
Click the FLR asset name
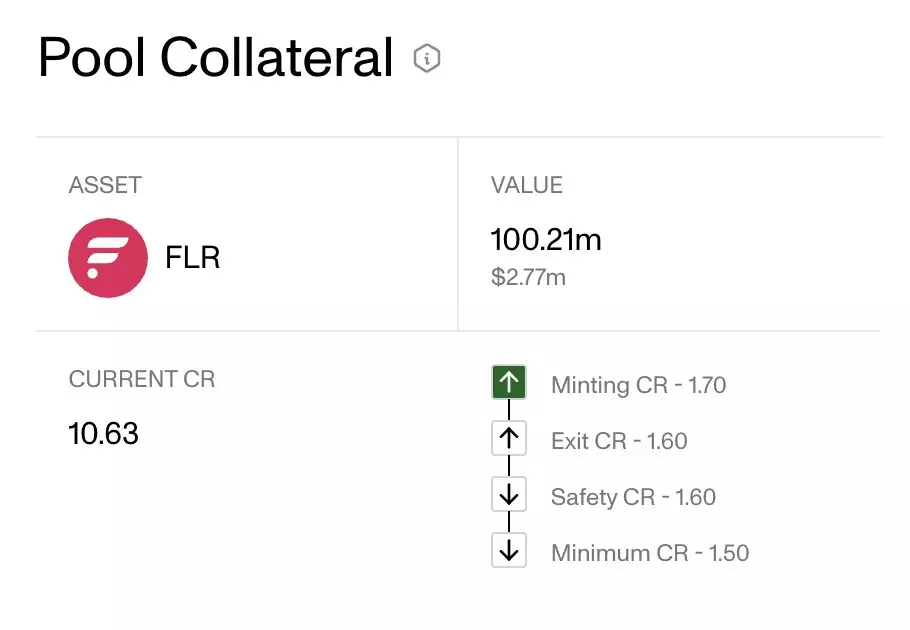(x=192, y=258)
